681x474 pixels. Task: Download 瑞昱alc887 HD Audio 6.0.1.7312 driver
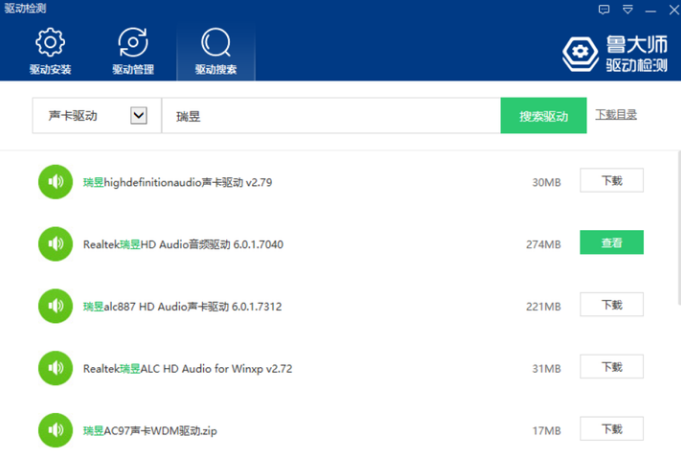coord(612,305)
